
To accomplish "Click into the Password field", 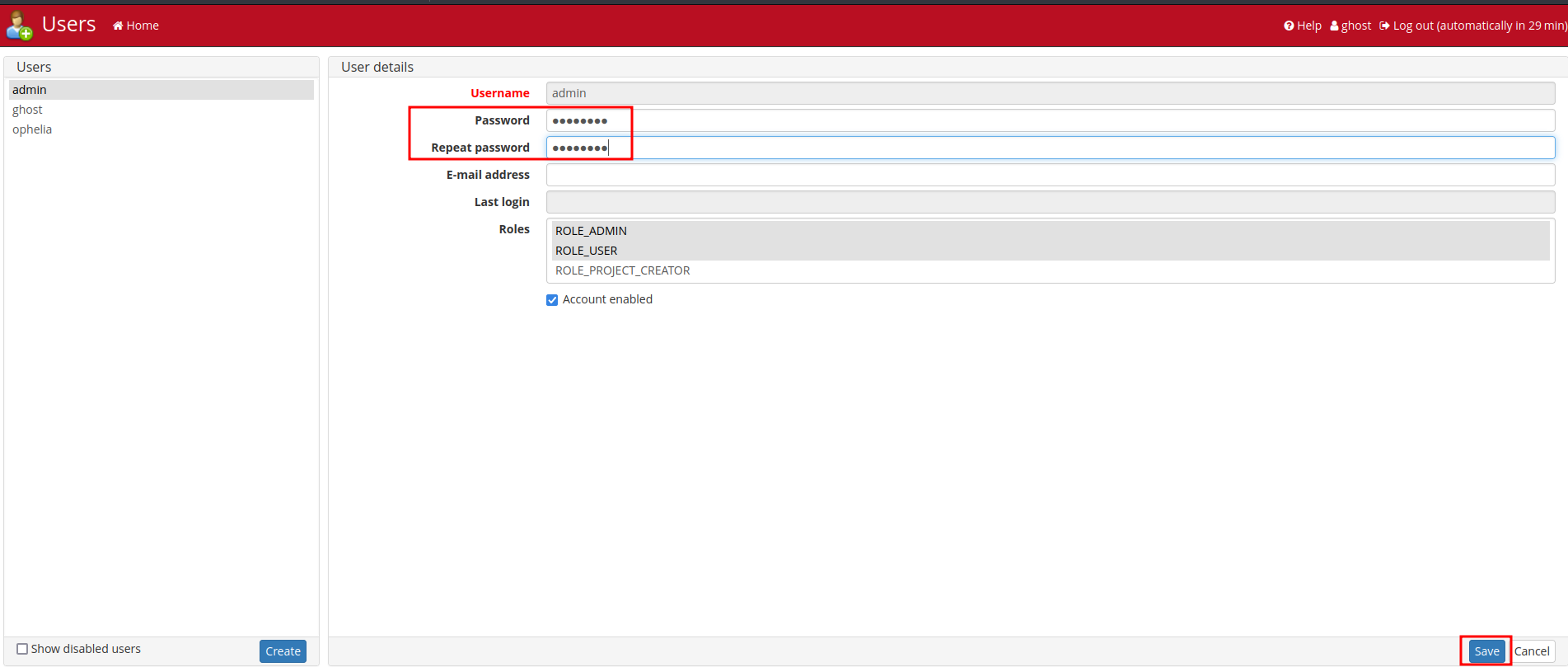I will [1051, 120].
